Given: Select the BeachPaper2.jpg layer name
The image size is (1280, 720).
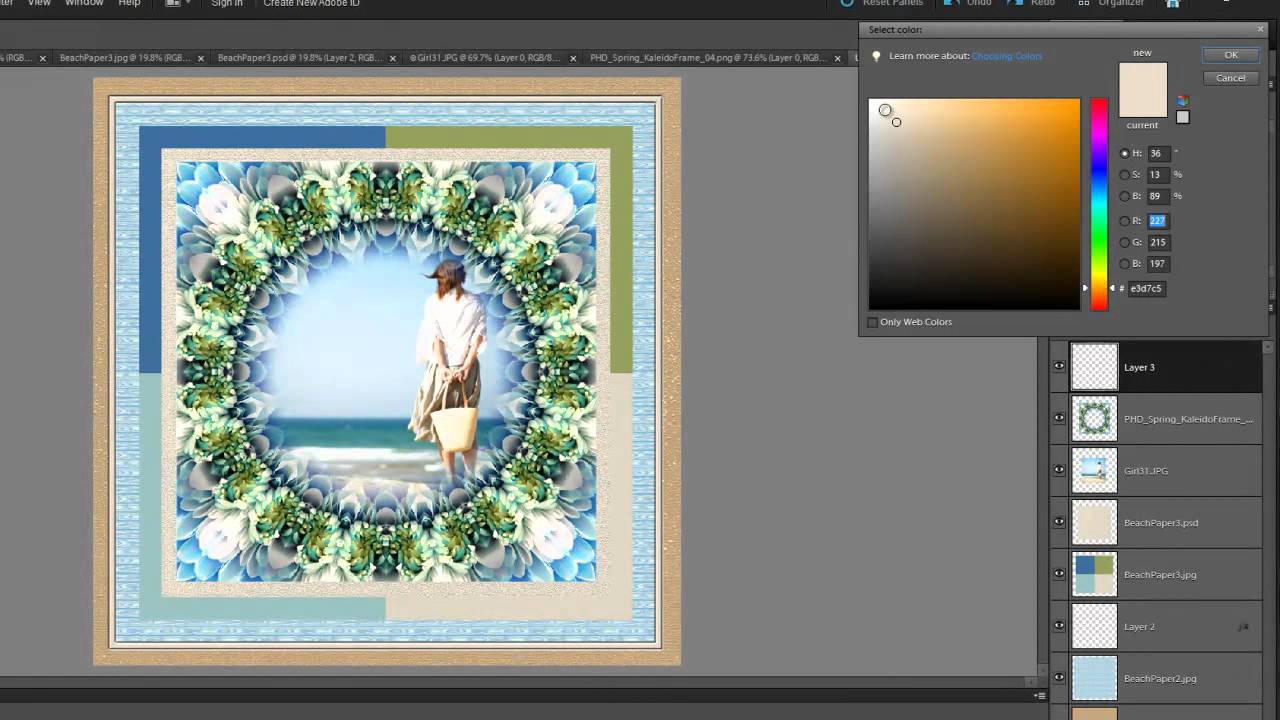Looking at the screenshot, I should click(1160, 679).
